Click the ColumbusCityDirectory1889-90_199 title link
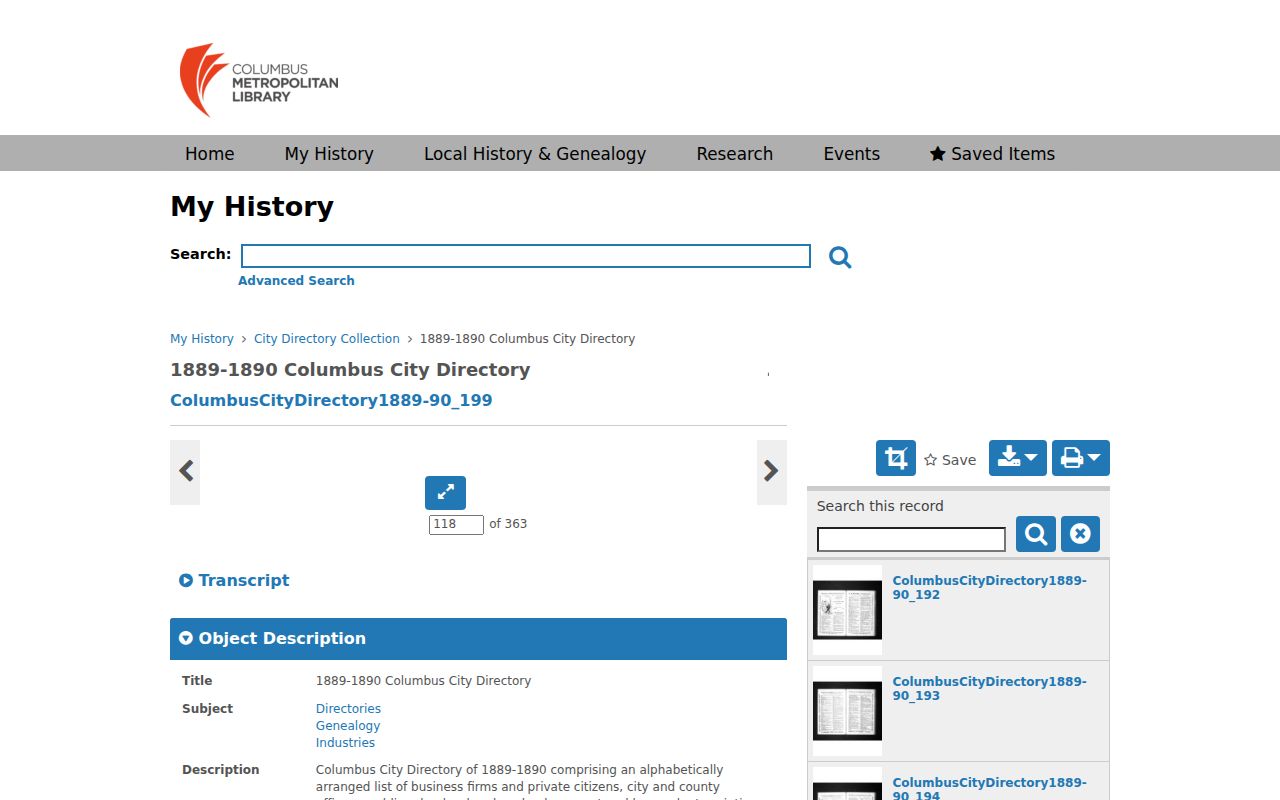This screenshot has height=800, width=1280. [331, 401]
